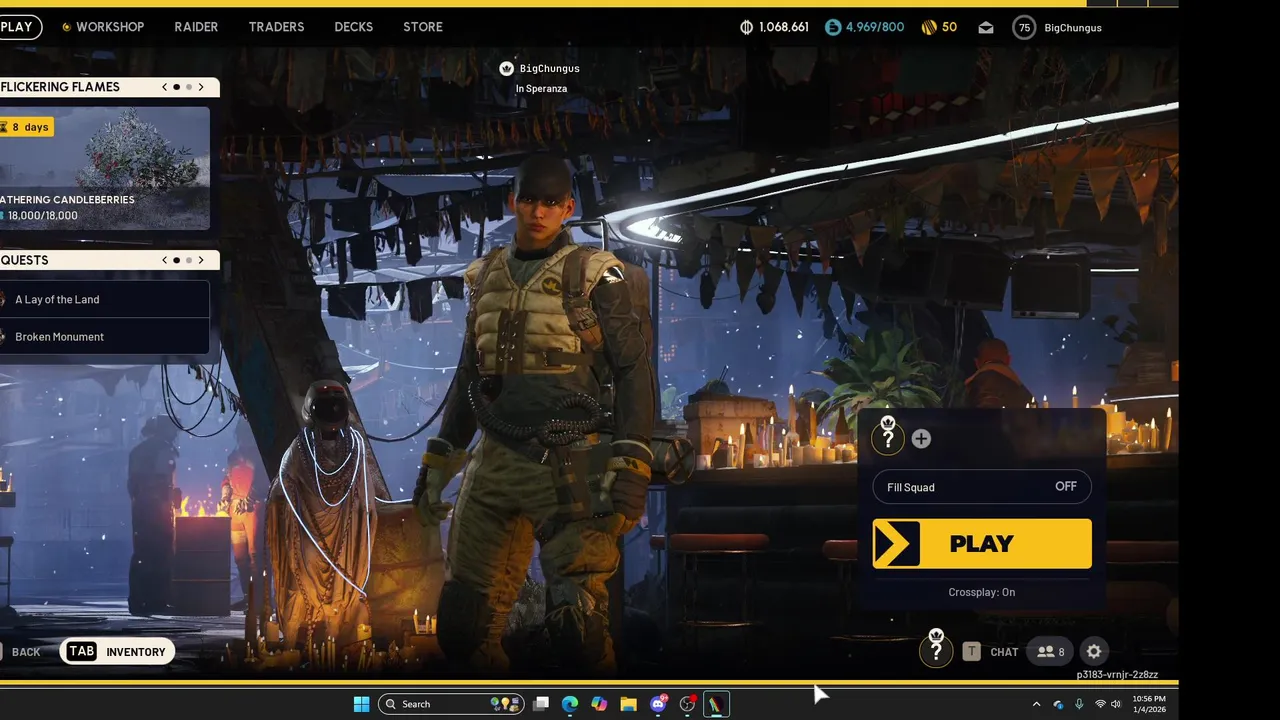
Task: Click the QUESTS header title
Action: pos(24,260)
